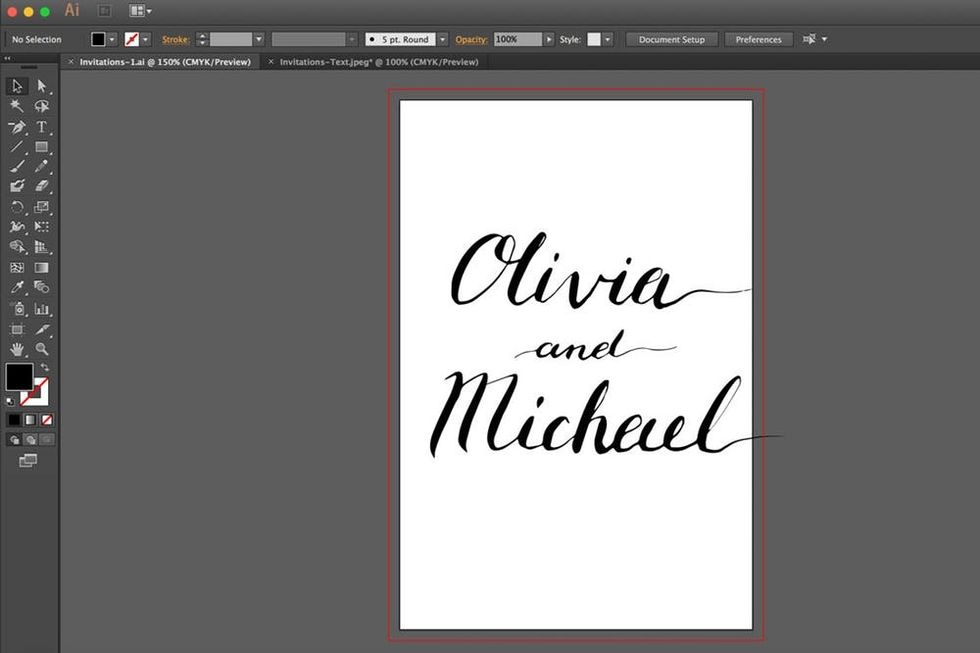This screenshot has width=980, height=653.
Task: Switch to Invitations-Text.jpeg tab
Action: pos(378,62)
